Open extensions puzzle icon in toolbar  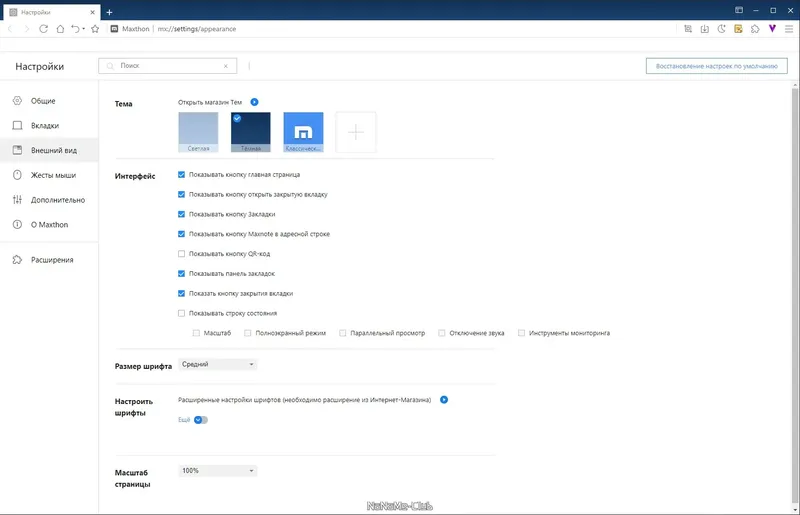tap(755, 29)
